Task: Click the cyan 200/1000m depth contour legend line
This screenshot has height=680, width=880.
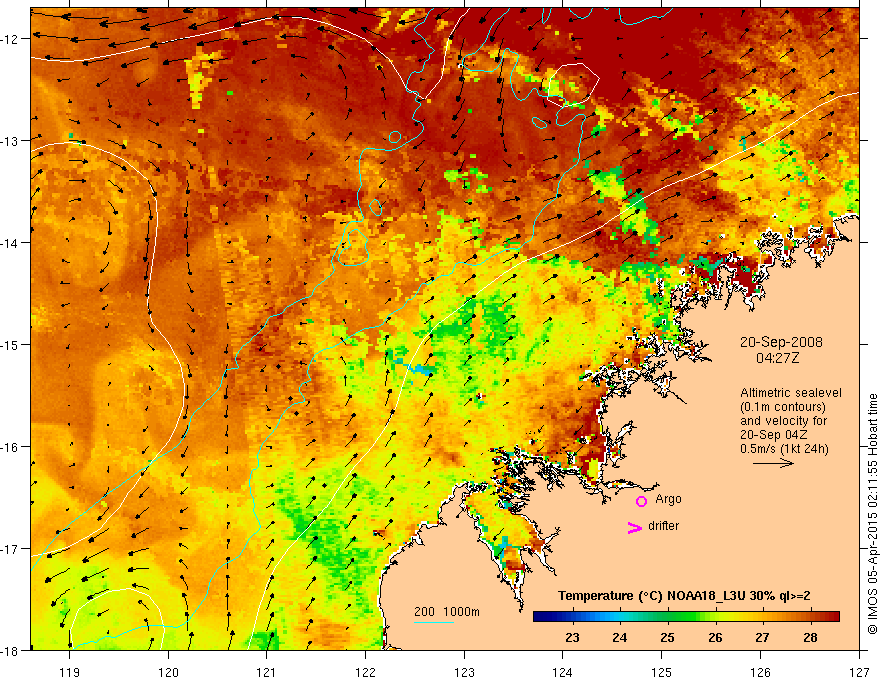Action: 434,622
